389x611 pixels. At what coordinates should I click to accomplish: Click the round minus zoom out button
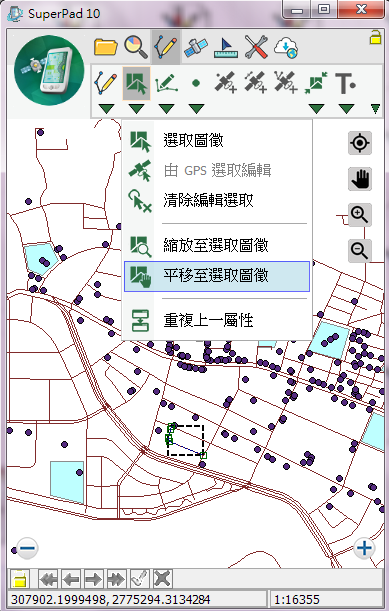(27, 548)
